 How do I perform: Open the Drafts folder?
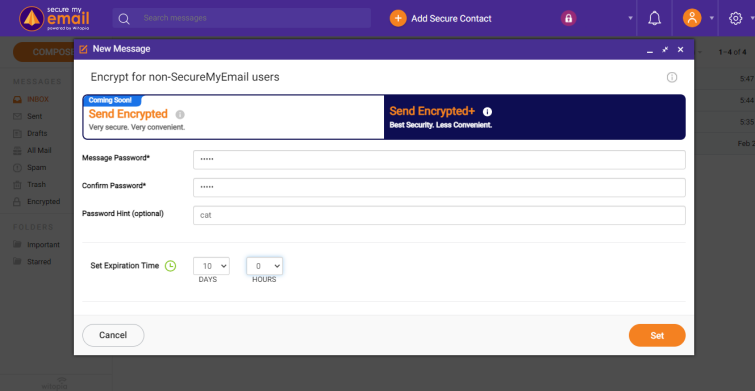pyautogui.click(x=37, y=133)
